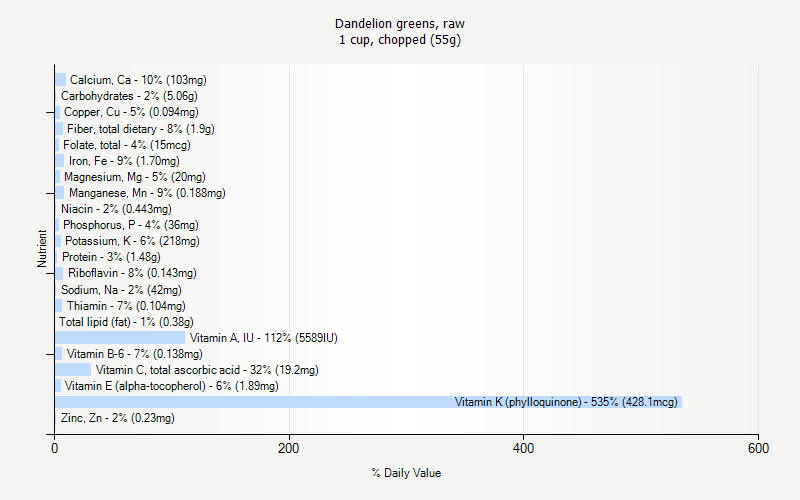Select the '1 cup, chopped (55g)' subtitle

400,40
